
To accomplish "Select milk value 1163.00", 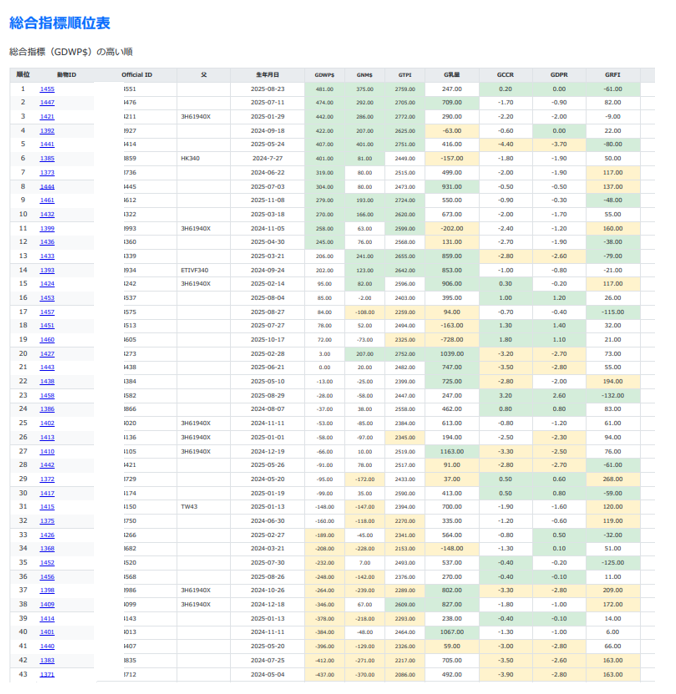I will click(452, 451).
